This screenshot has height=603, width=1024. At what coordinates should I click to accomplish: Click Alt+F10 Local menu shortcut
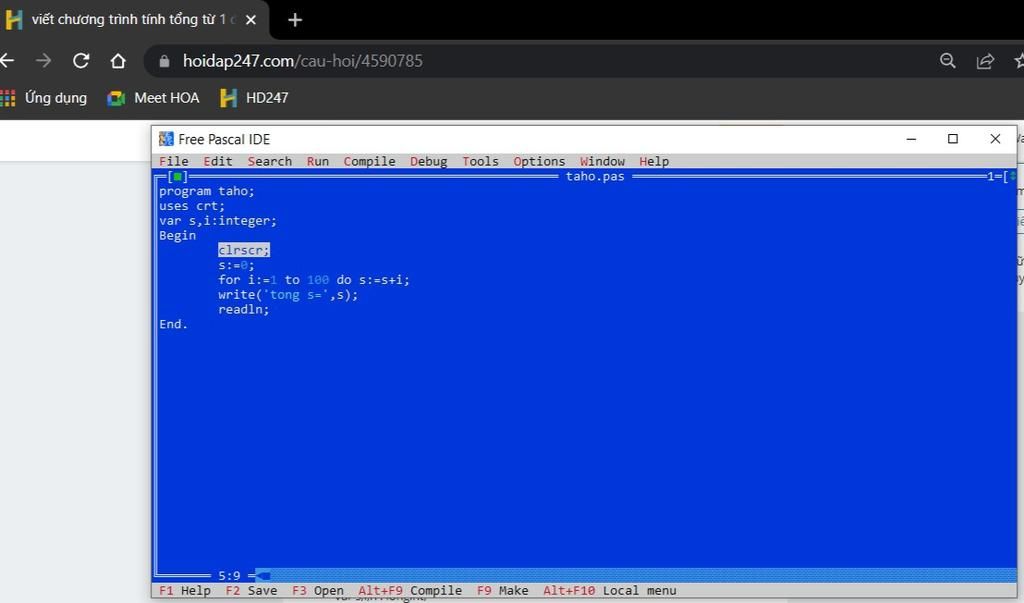[609, 591]
